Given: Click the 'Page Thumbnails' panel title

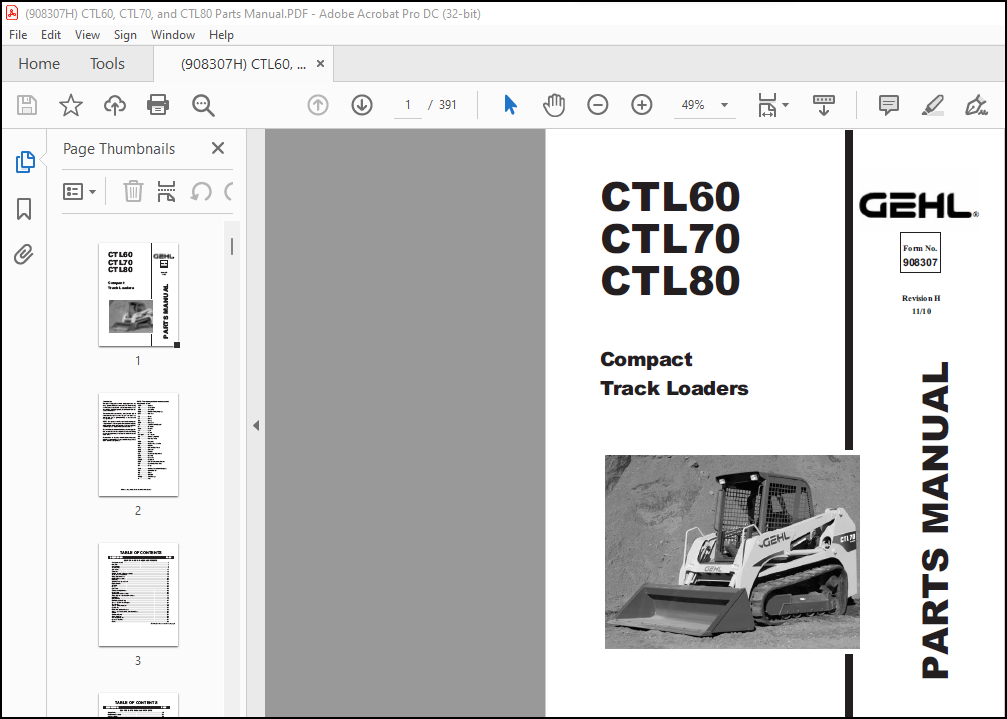Looking at the screenshot, I should [119, 149].
